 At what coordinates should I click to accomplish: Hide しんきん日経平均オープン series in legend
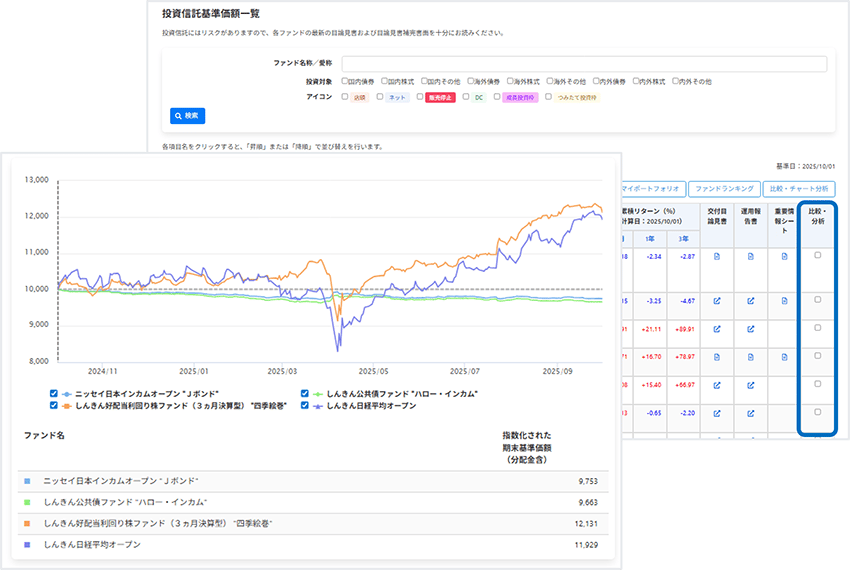(305, 405)
